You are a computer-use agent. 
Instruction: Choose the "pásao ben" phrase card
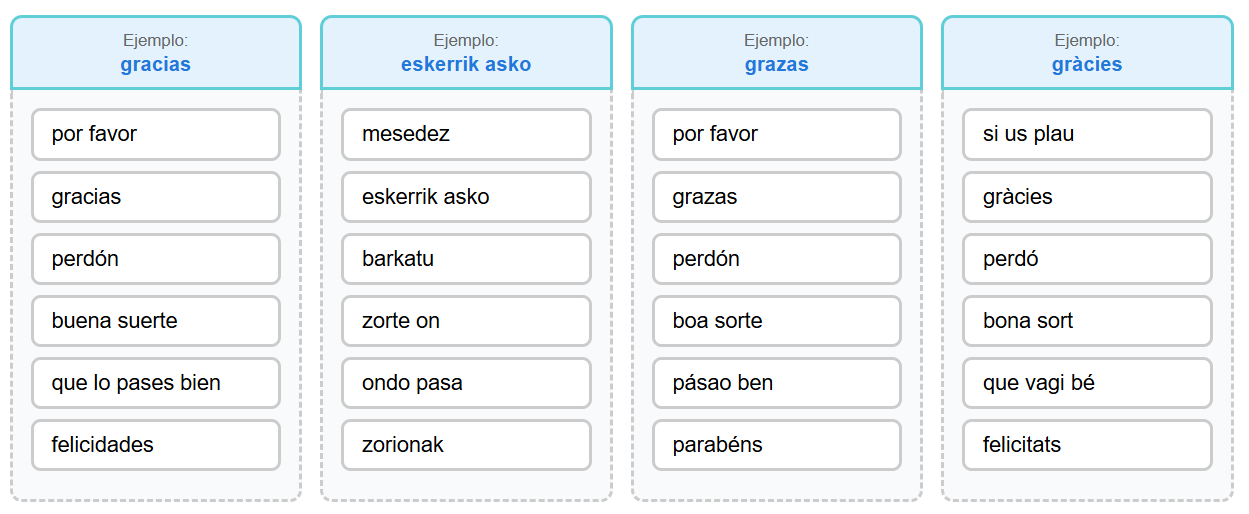coord(777,383)
